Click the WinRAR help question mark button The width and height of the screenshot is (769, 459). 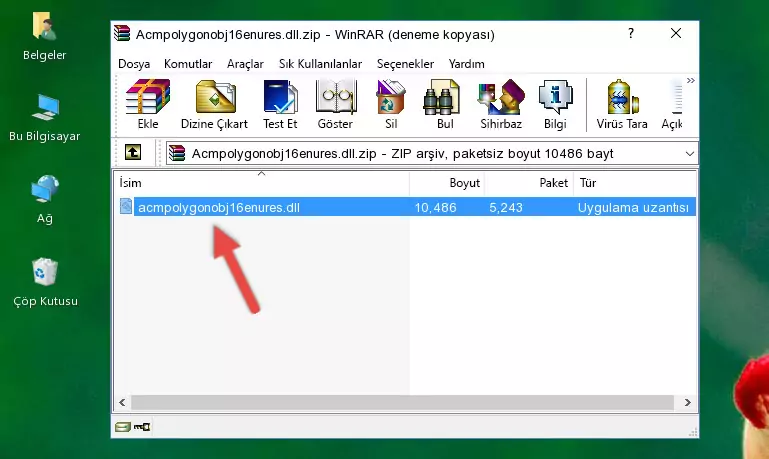tap(631, 33)
